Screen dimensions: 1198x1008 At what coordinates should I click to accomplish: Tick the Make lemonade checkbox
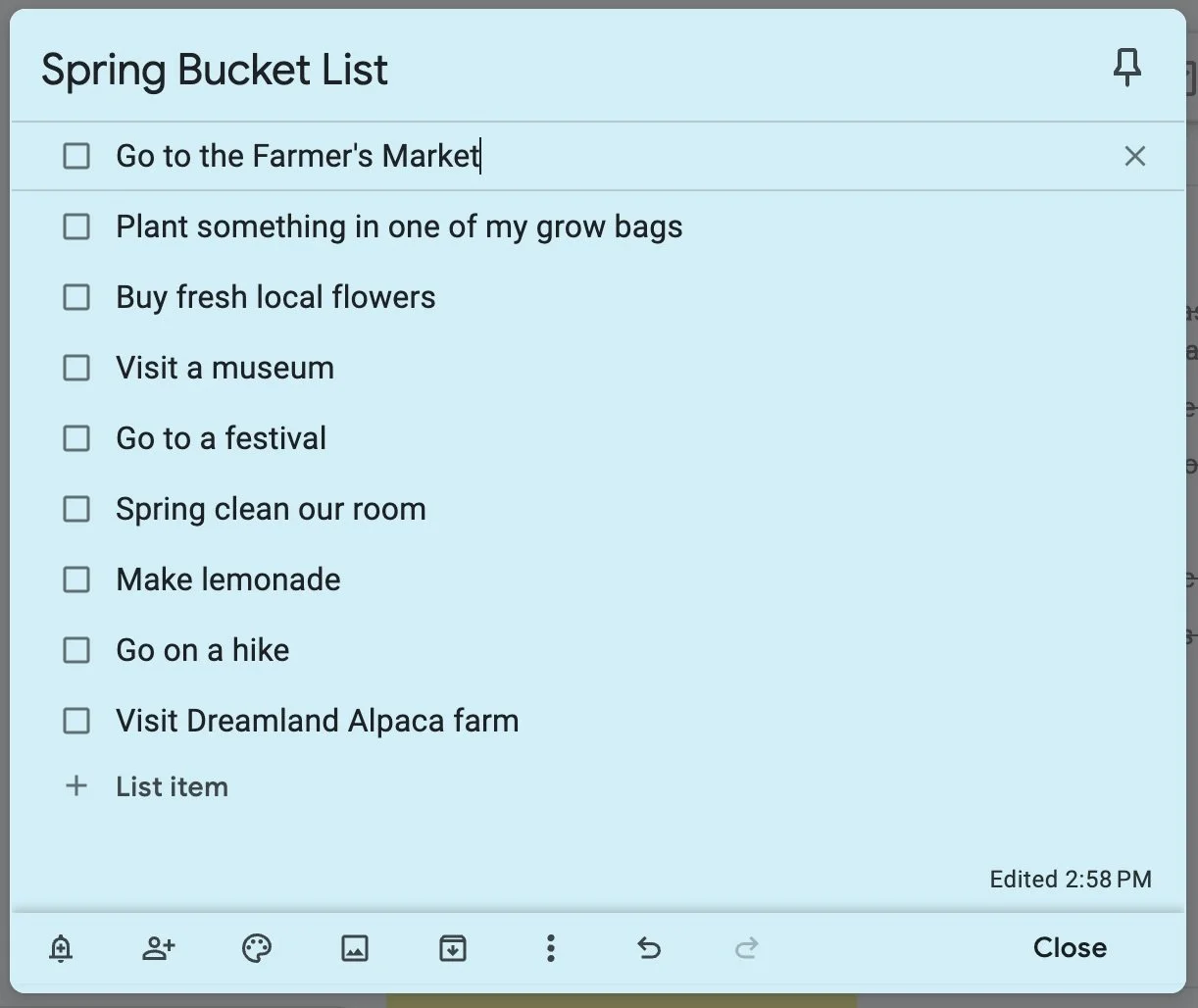click(76, 580)
